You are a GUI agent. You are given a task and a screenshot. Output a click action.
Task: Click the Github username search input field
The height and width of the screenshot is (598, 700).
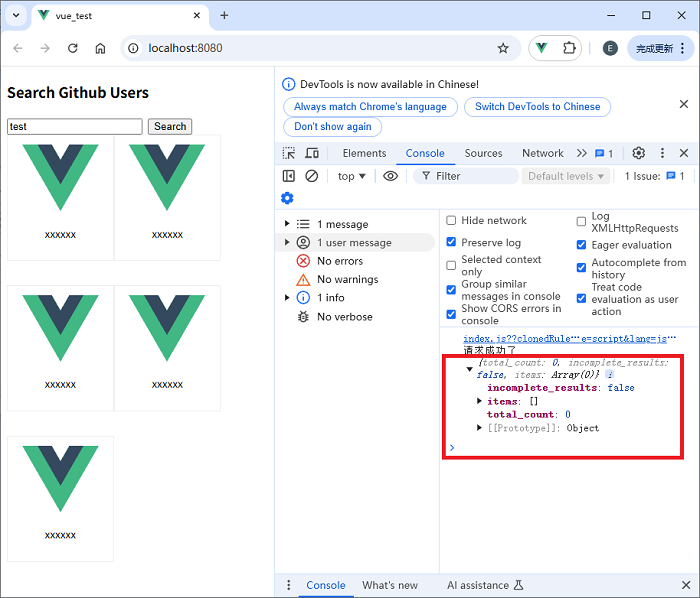click(75, 127)
